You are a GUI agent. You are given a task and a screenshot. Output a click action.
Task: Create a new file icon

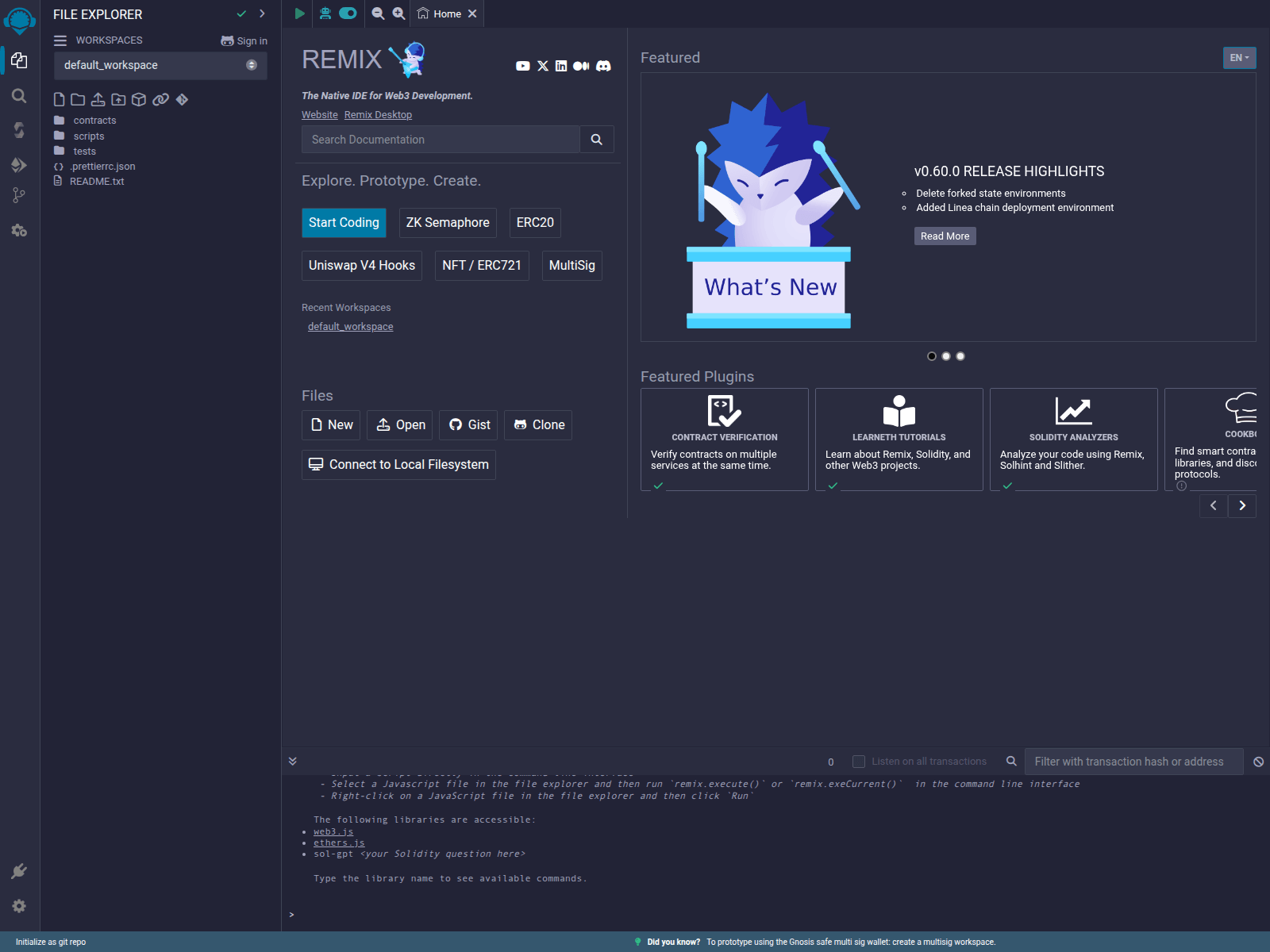click(59, 99)
